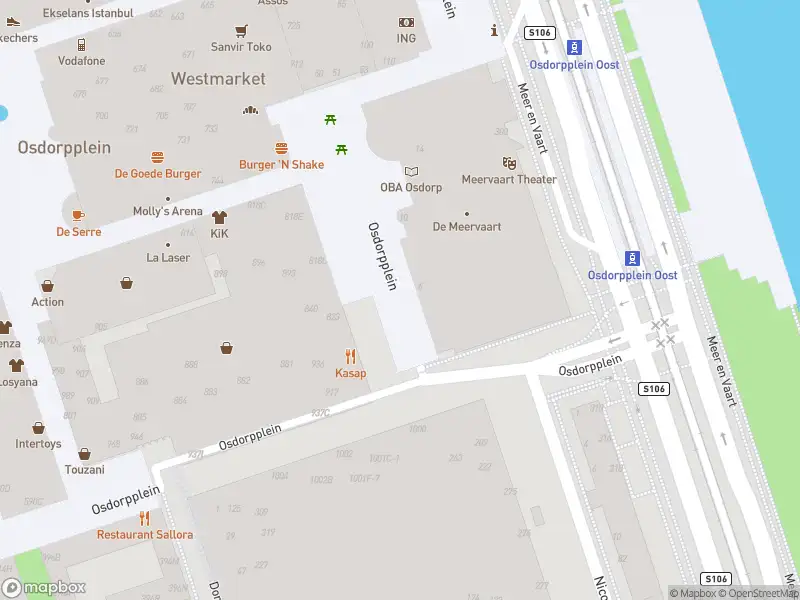The image size is (800, 600).
Task: Select the Action shop basket icon
Action: (x=47, y=286)
